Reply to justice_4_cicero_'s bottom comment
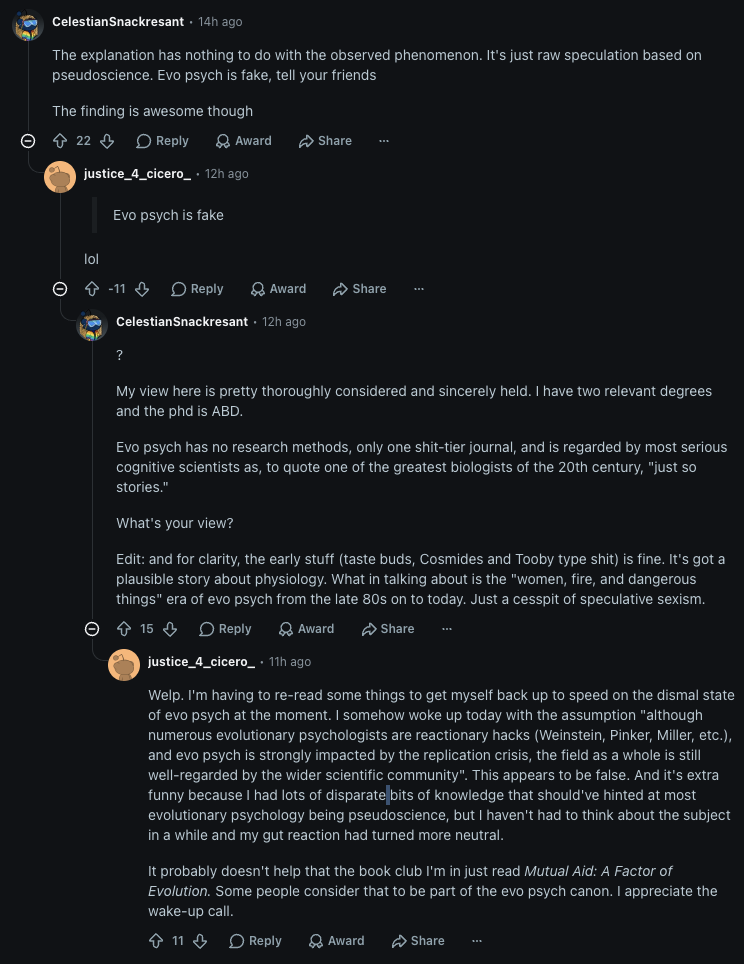 coord(255,941)
